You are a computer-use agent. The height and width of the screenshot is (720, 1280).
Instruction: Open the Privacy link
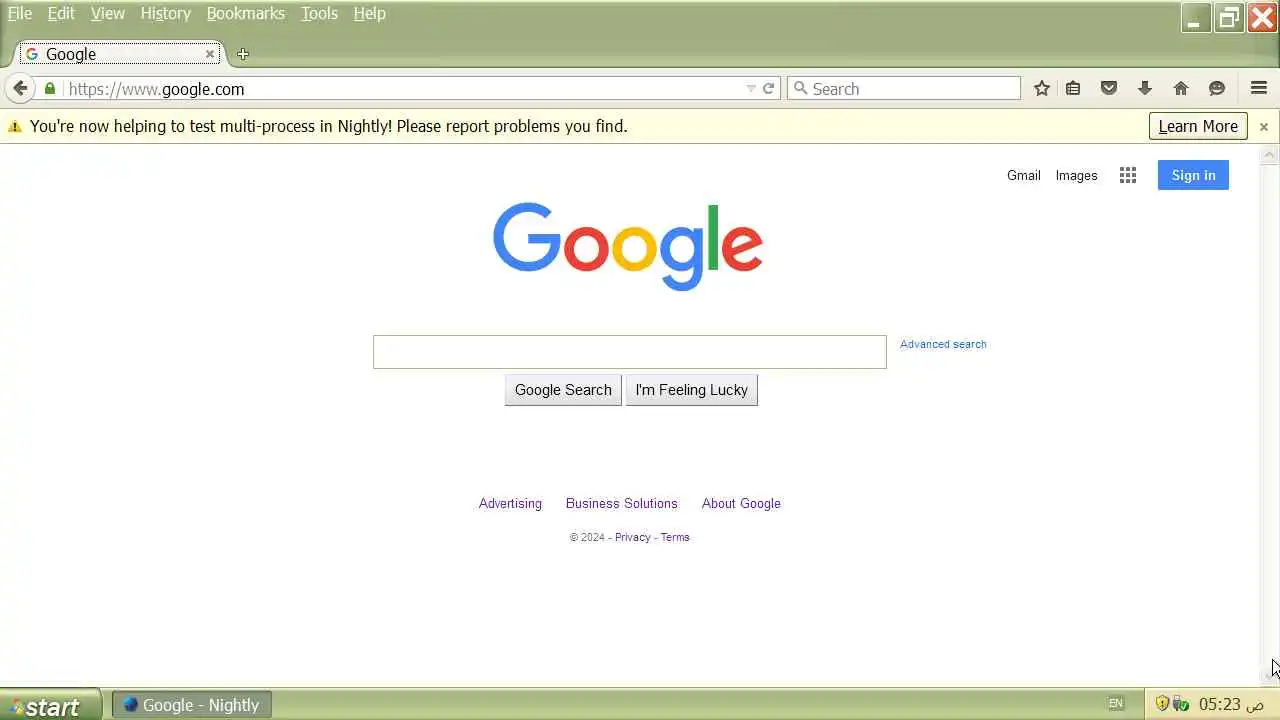[633, 537]
